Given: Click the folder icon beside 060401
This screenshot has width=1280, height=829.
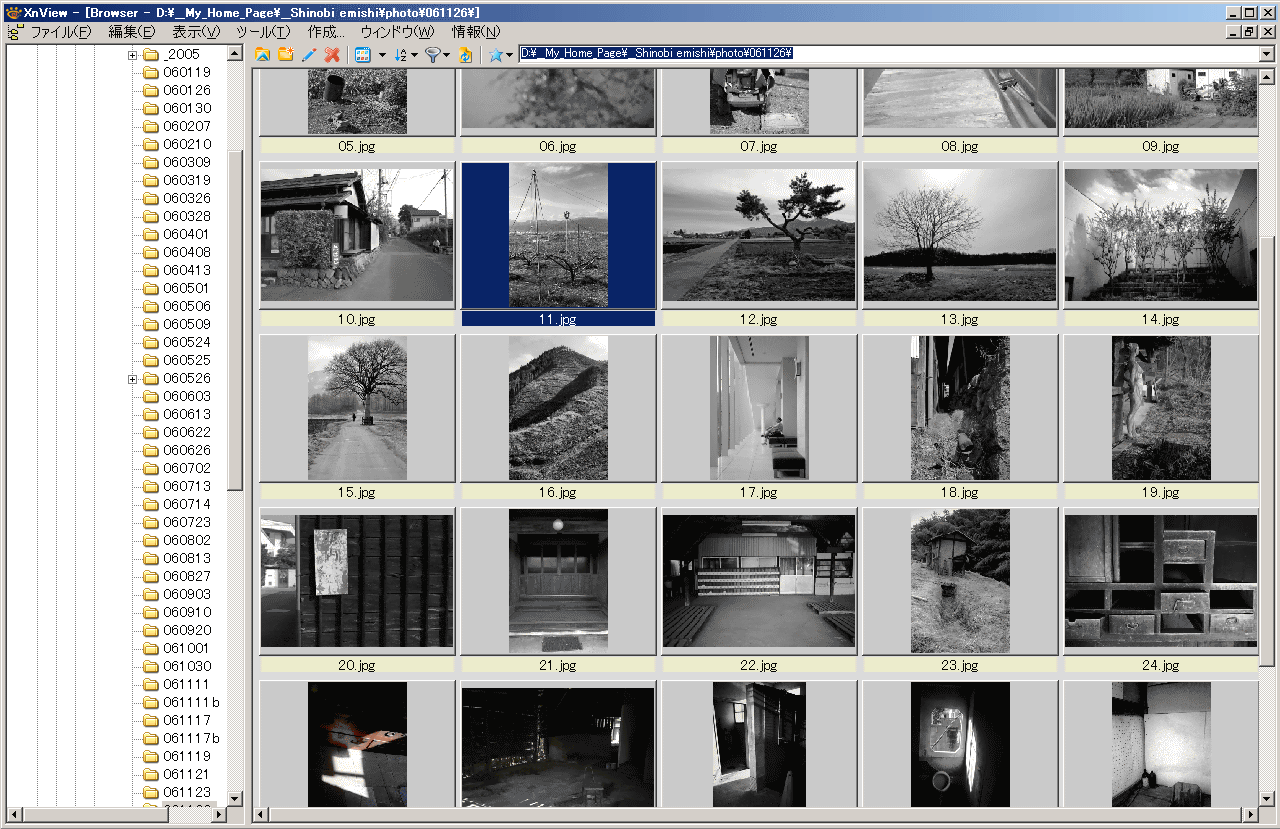Looking at the screenshot, I should pos(151,234).
